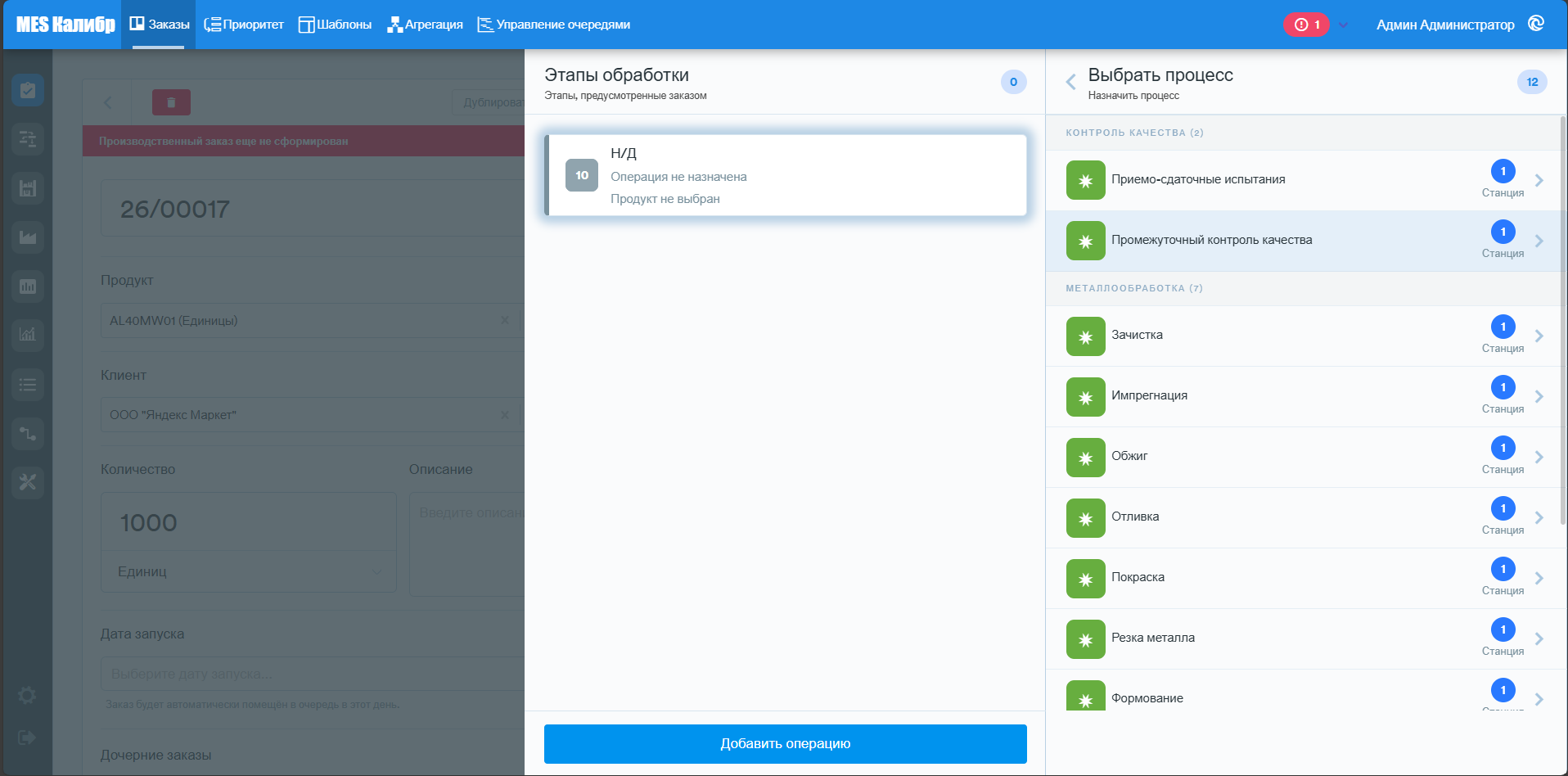This screenshot has height=776, width=1568.
Task: Expand the Обжиг chevron
Action: pos(1539,458)
